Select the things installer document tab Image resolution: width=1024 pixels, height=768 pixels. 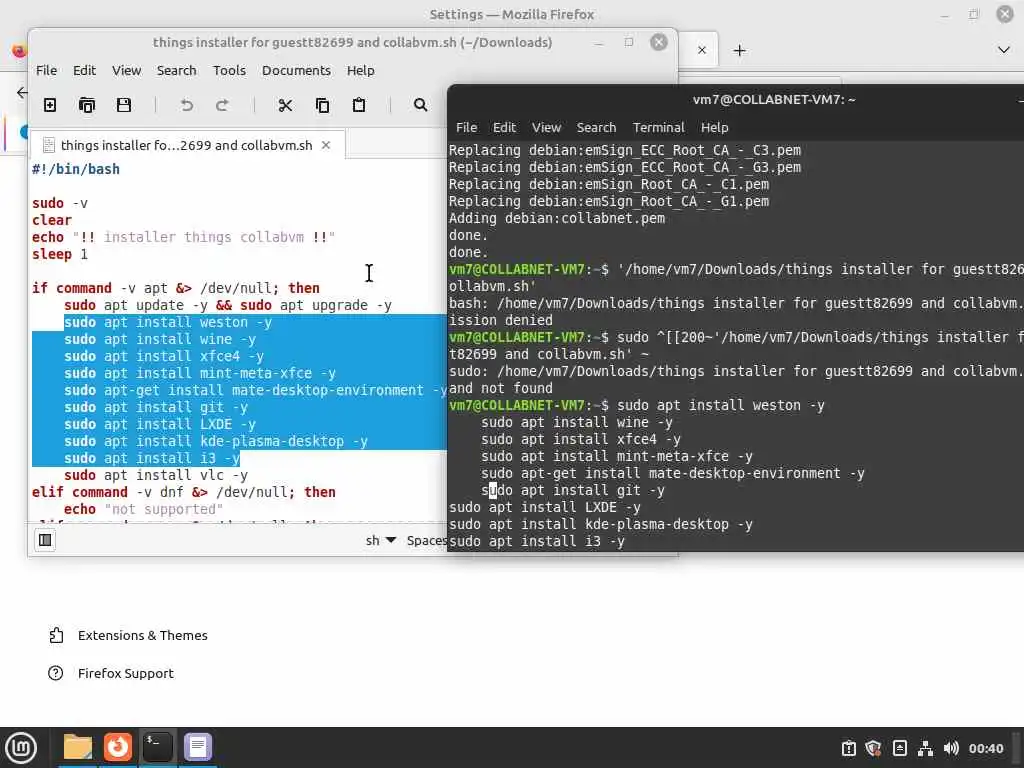point(186,145)
